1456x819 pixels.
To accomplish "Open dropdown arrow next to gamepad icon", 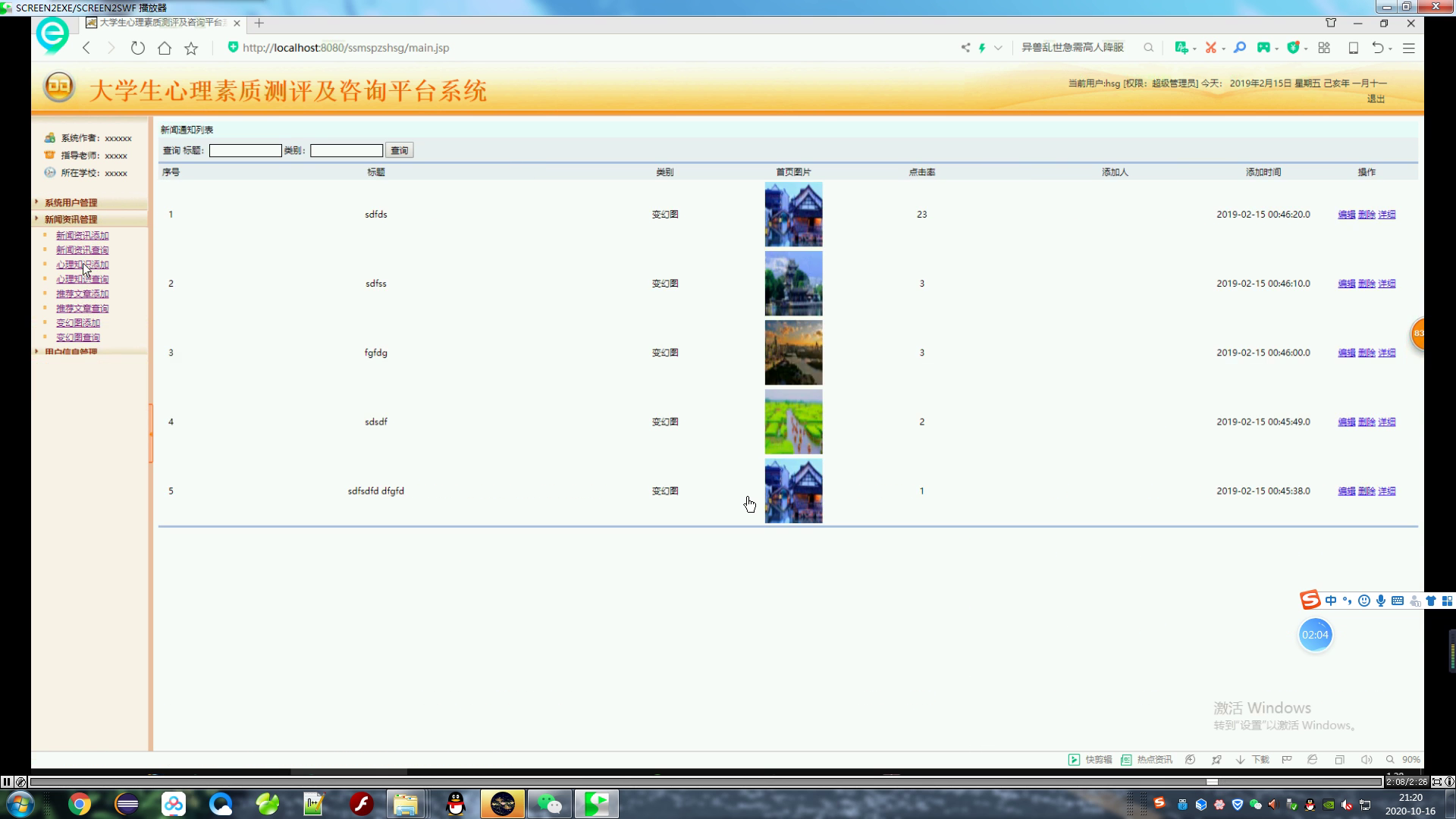I will (x=1277, y=49).
